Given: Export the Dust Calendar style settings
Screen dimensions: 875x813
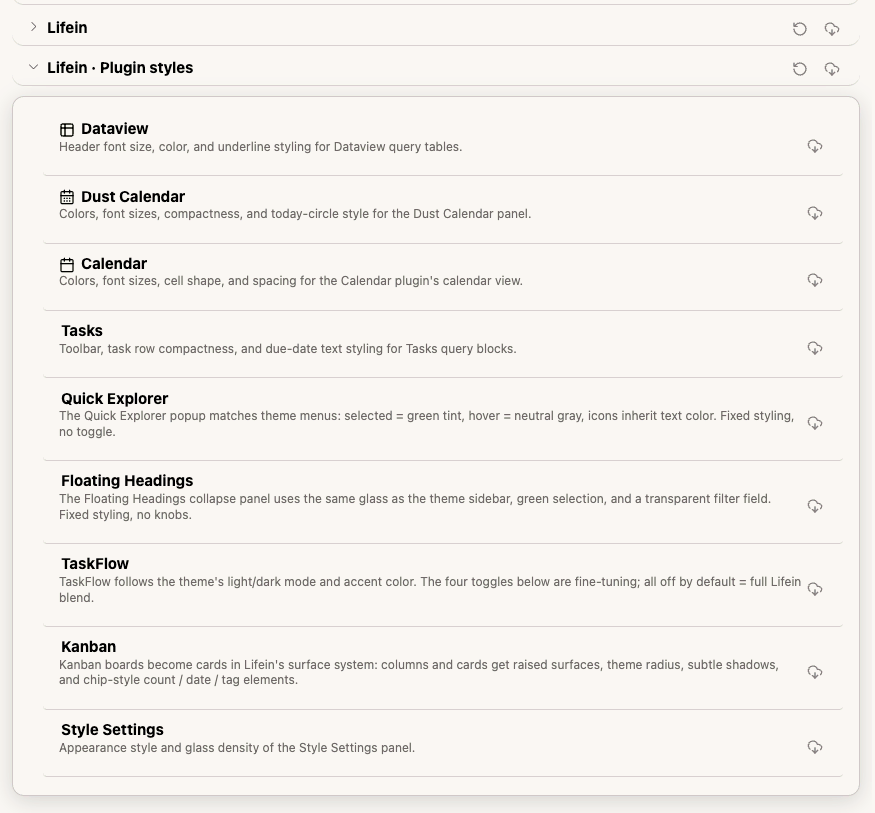Looking at the screenshot, I should pos(815,213).
